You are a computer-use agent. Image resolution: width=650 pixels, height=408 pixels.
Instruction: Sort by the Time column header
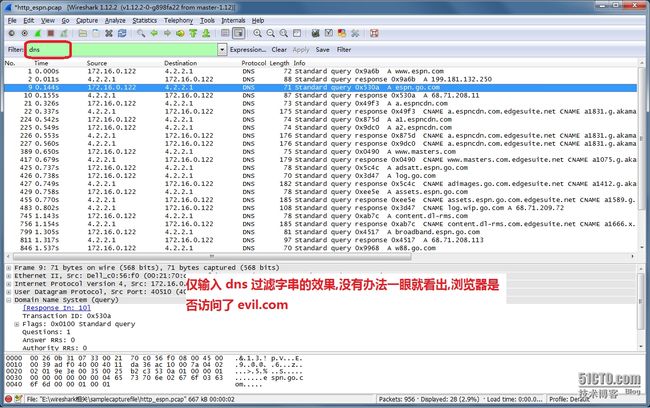[x=41, y=63]
